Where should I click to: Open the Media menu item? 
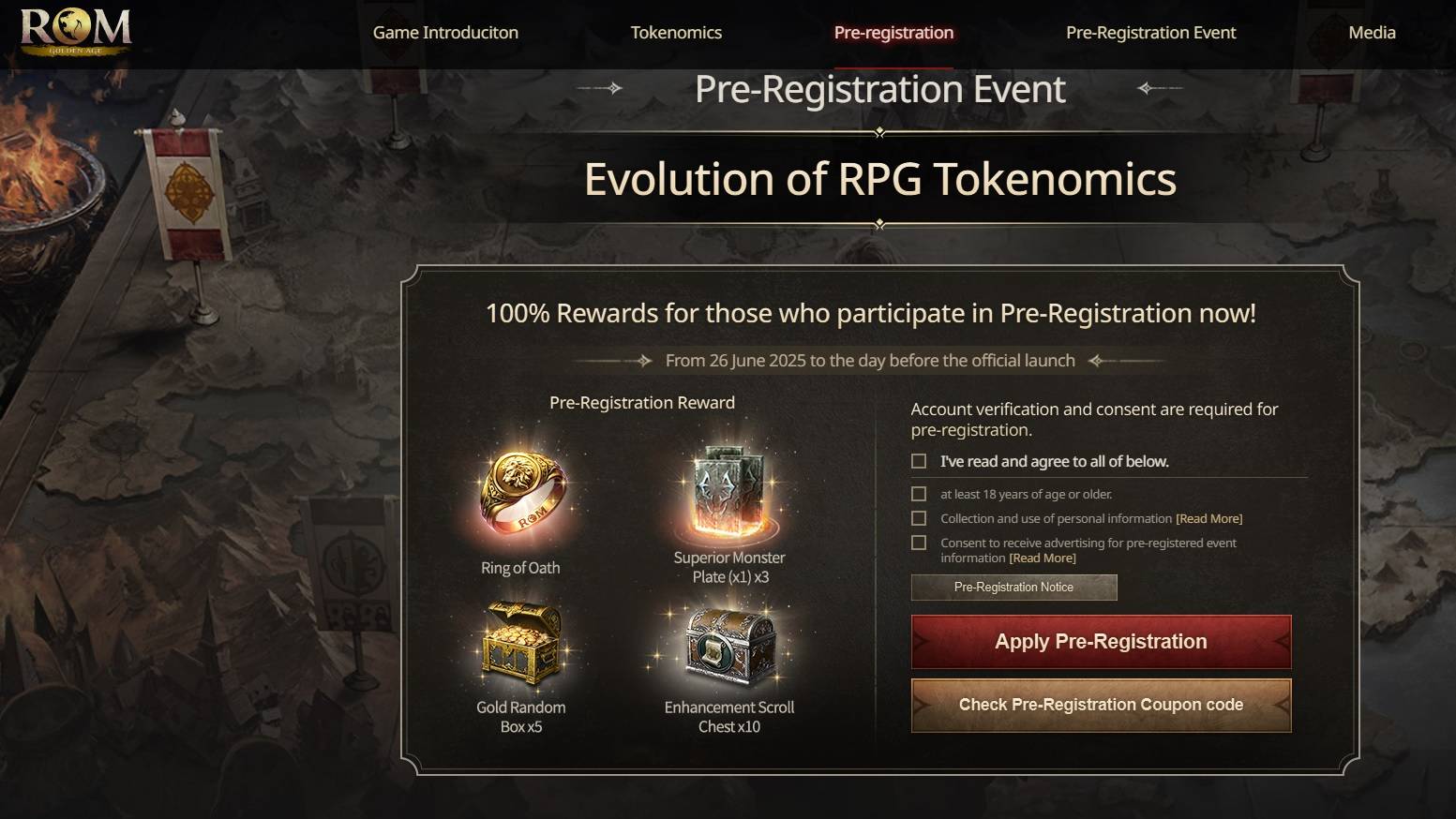(x=1372, y=33)
